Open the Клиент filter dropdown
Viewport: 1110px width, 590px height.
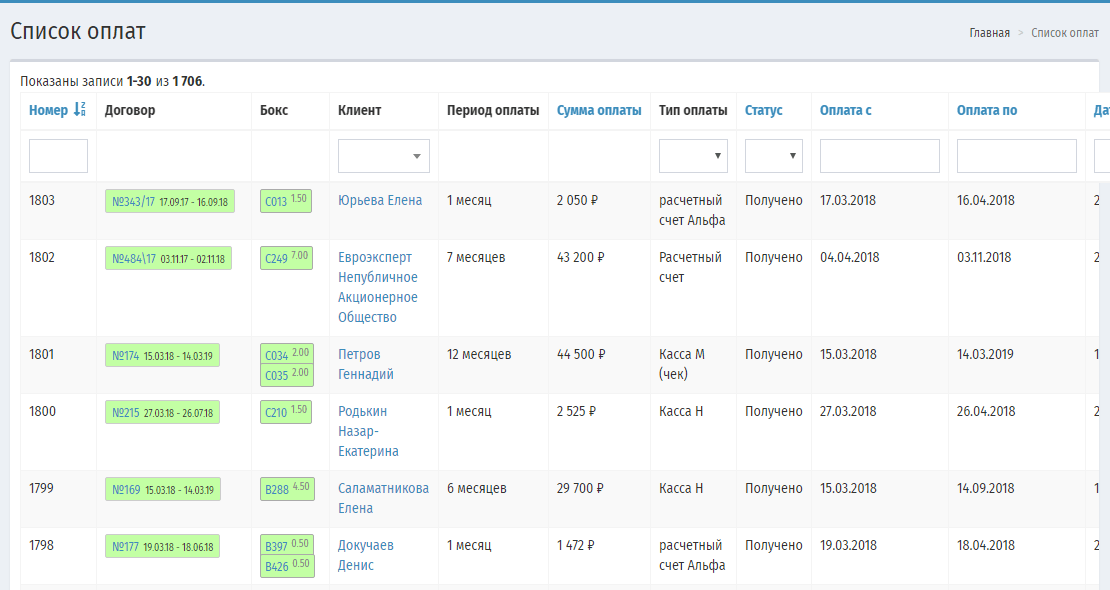[384, 156]
